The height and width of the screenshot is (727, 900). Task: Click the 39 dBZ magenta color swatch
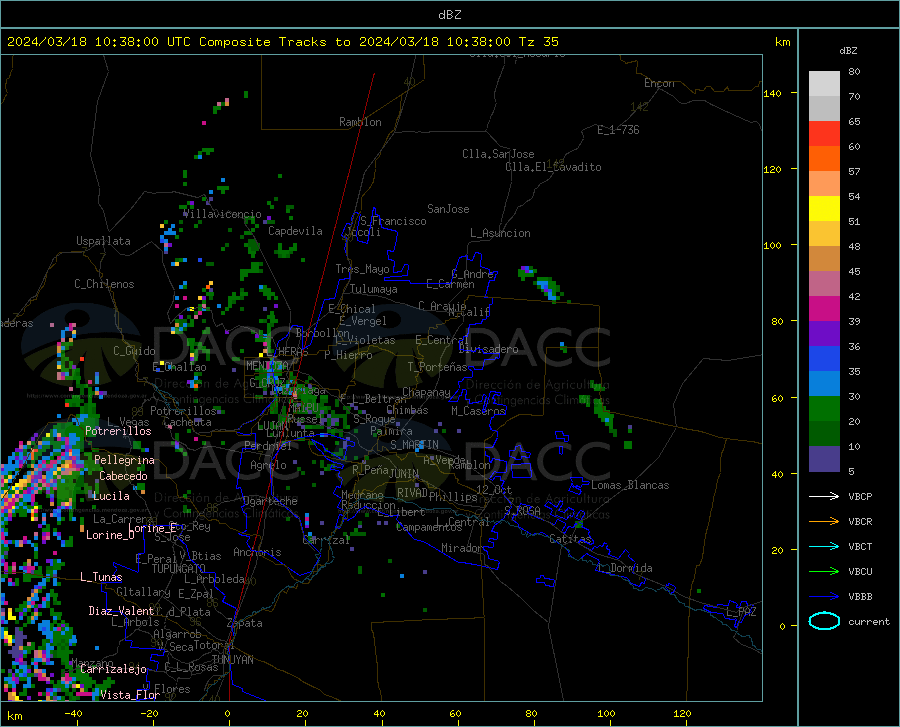(x=824, y=309)
